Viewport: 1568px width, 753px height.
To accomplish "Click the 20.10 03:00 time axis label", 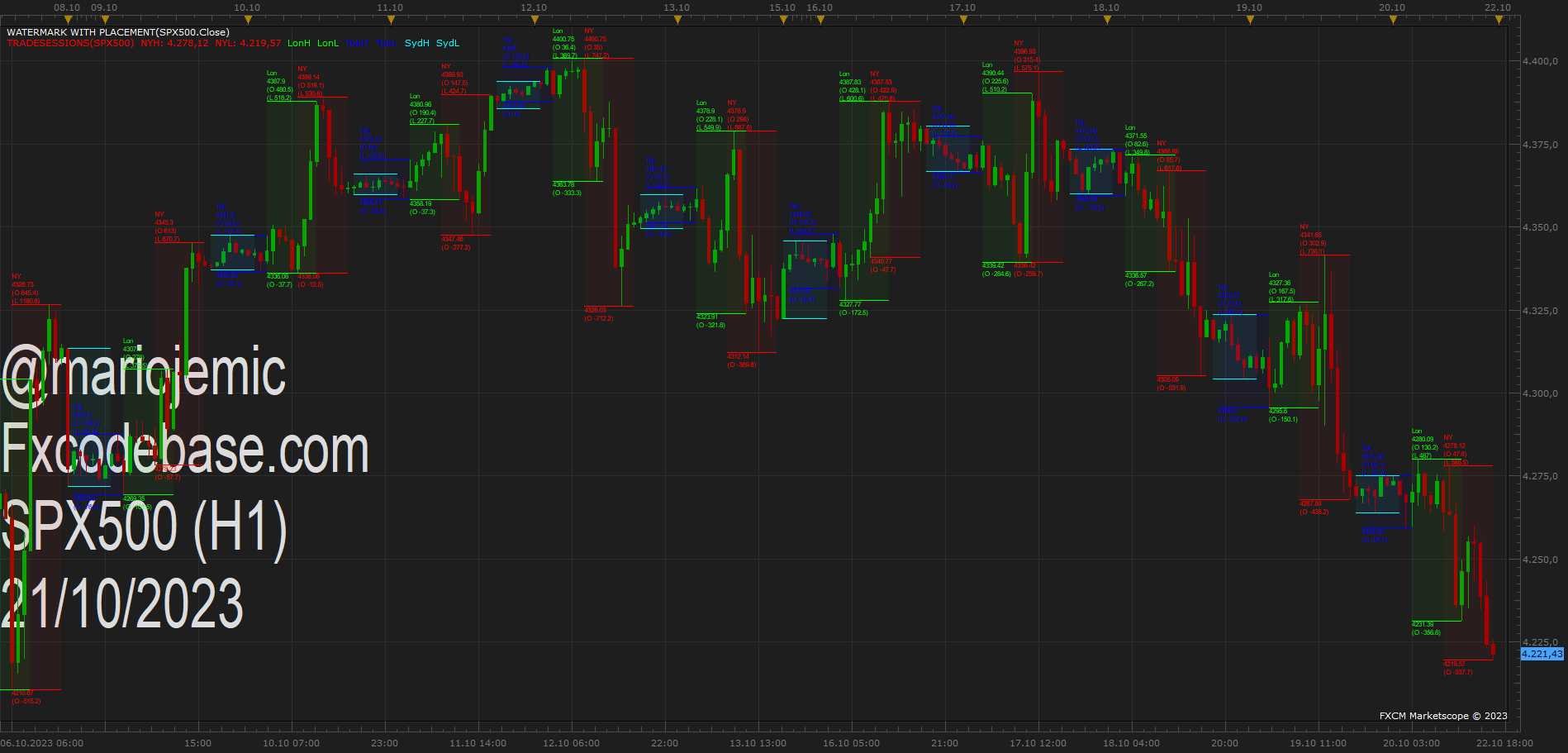I will point(1411,743).
